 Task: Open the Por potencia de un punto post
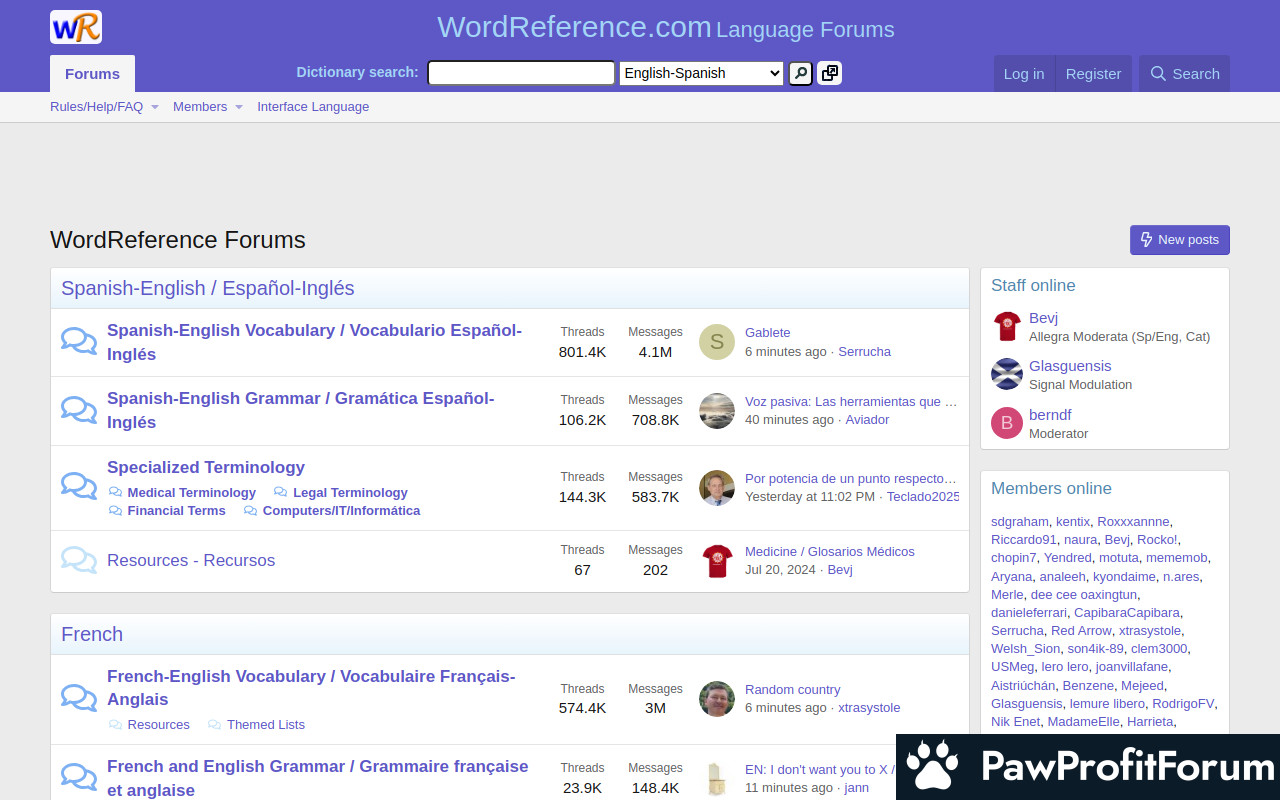tap(851, 478)
